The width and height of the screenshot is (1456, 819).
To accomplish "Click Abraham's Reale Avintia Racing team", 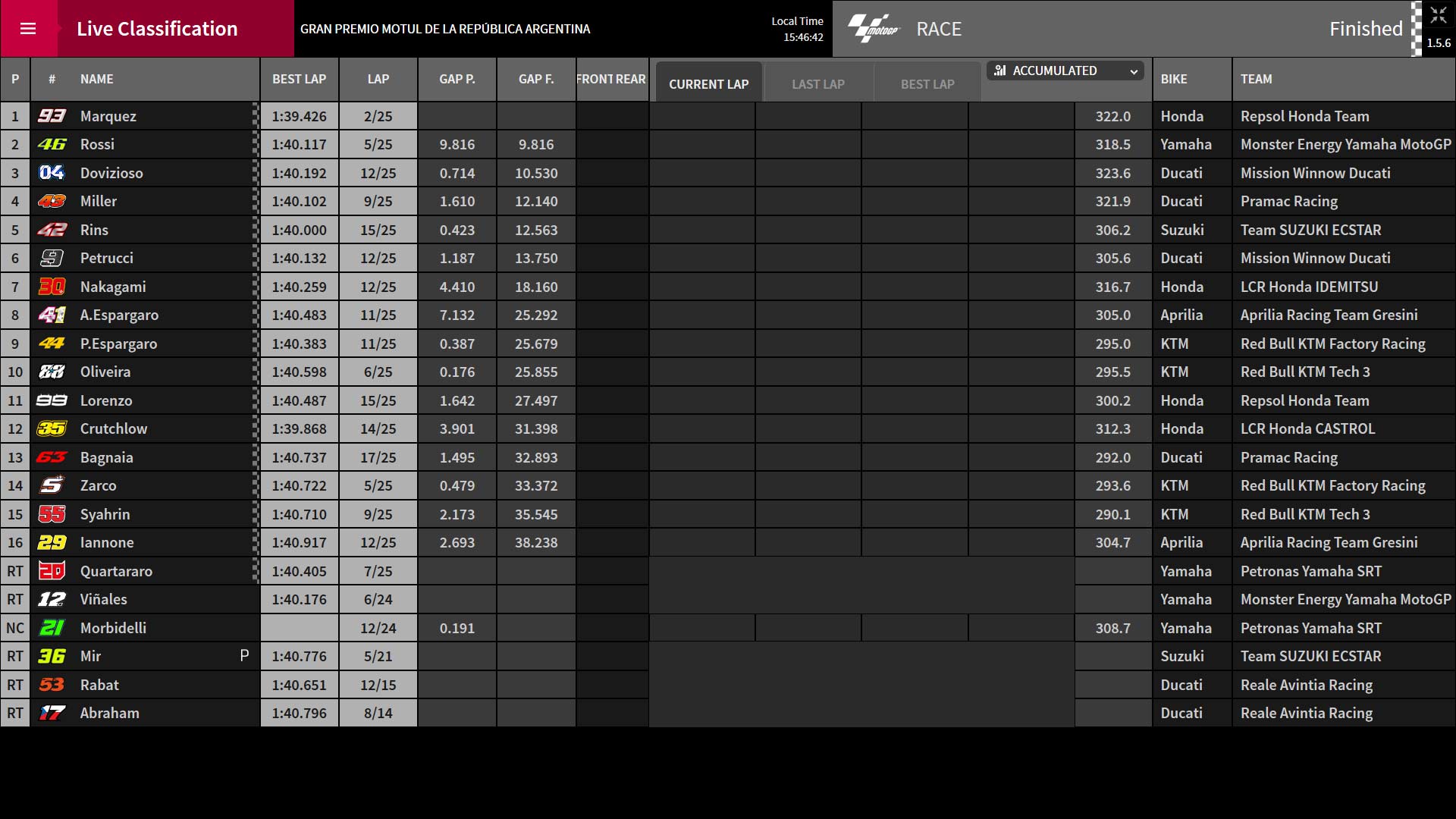I will [1307, 713].
